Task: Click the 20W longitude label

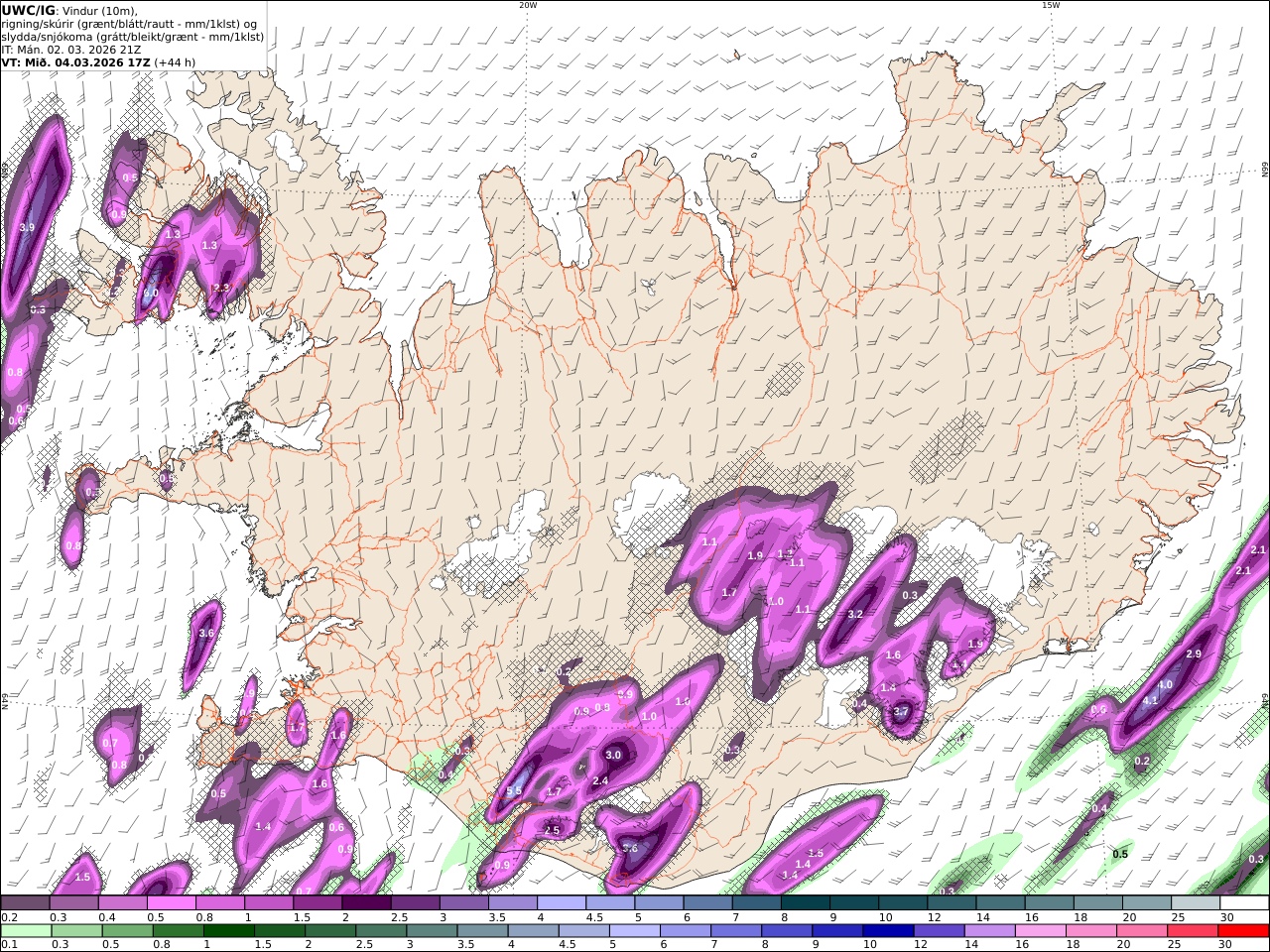Action: (528, 5)
